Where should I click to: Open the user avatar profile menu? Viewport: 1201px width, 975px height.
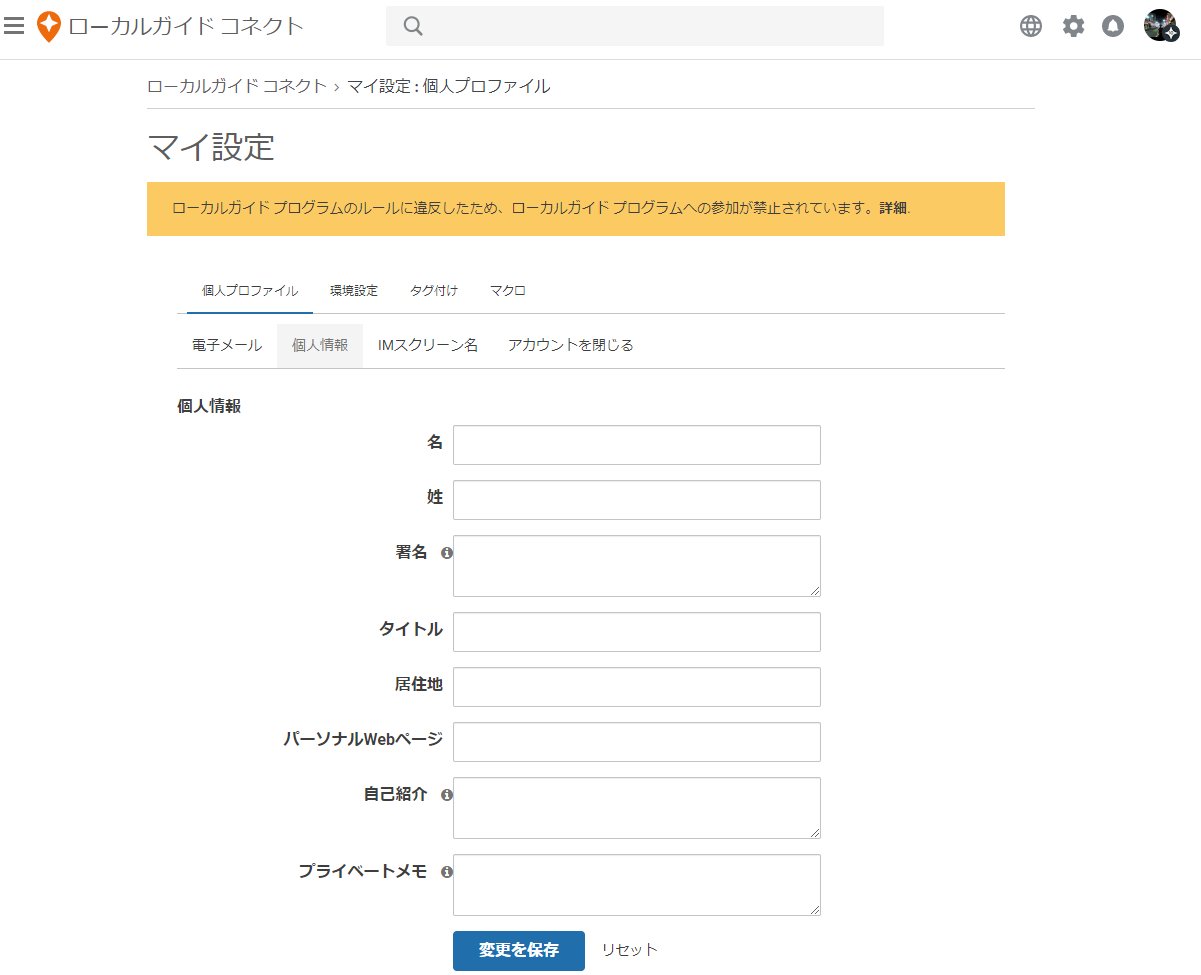[1161, 26]
